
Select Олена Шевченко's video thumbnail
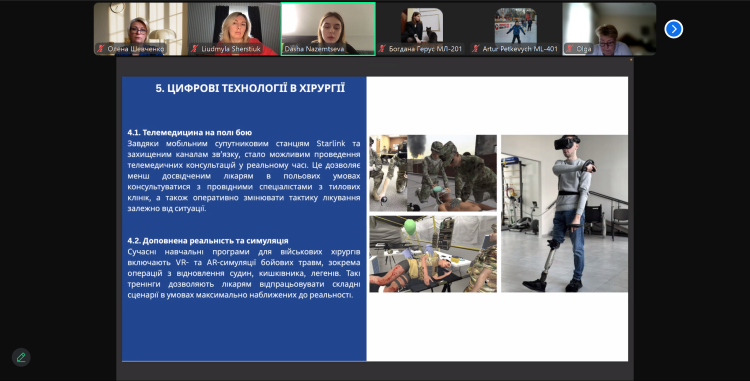(141, 29)
